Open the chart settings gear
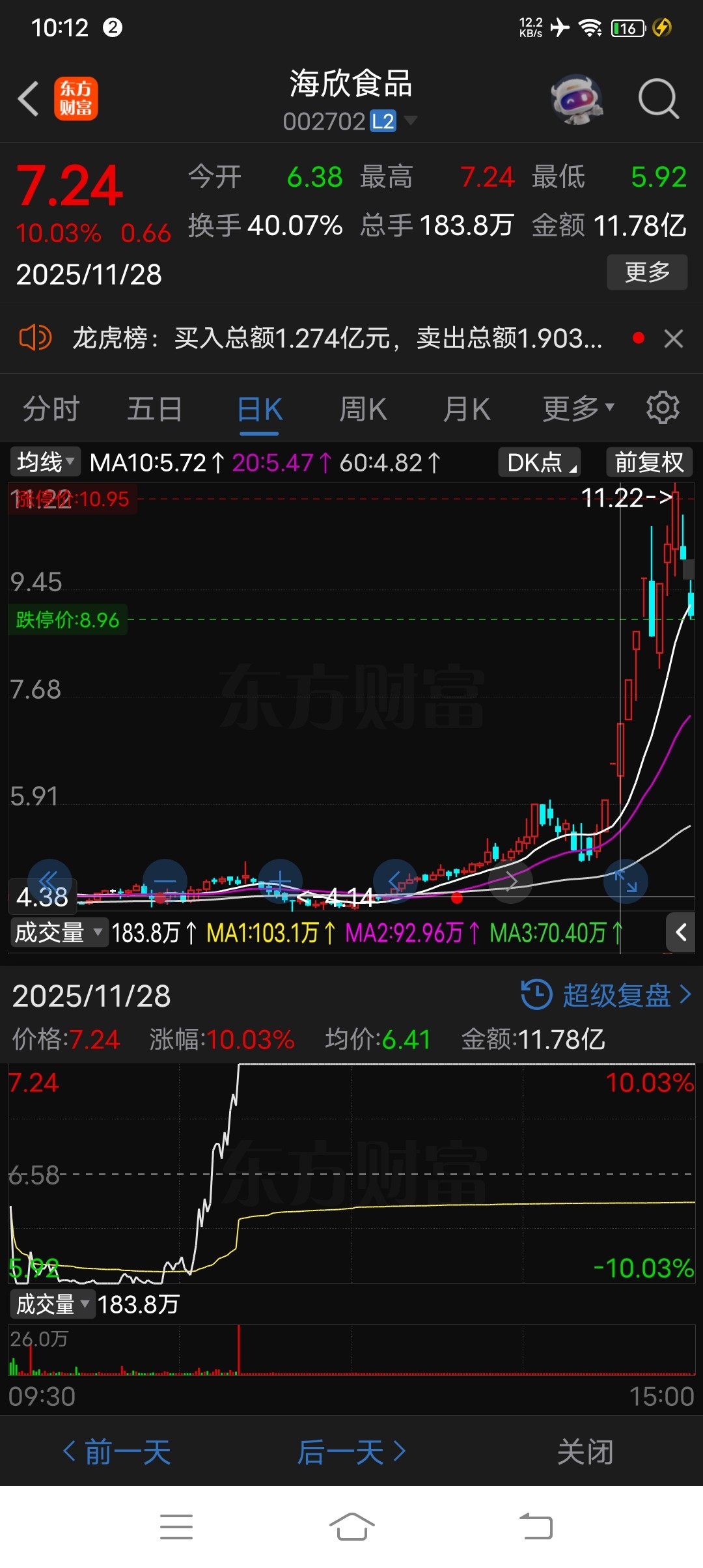 coord(663,408)
